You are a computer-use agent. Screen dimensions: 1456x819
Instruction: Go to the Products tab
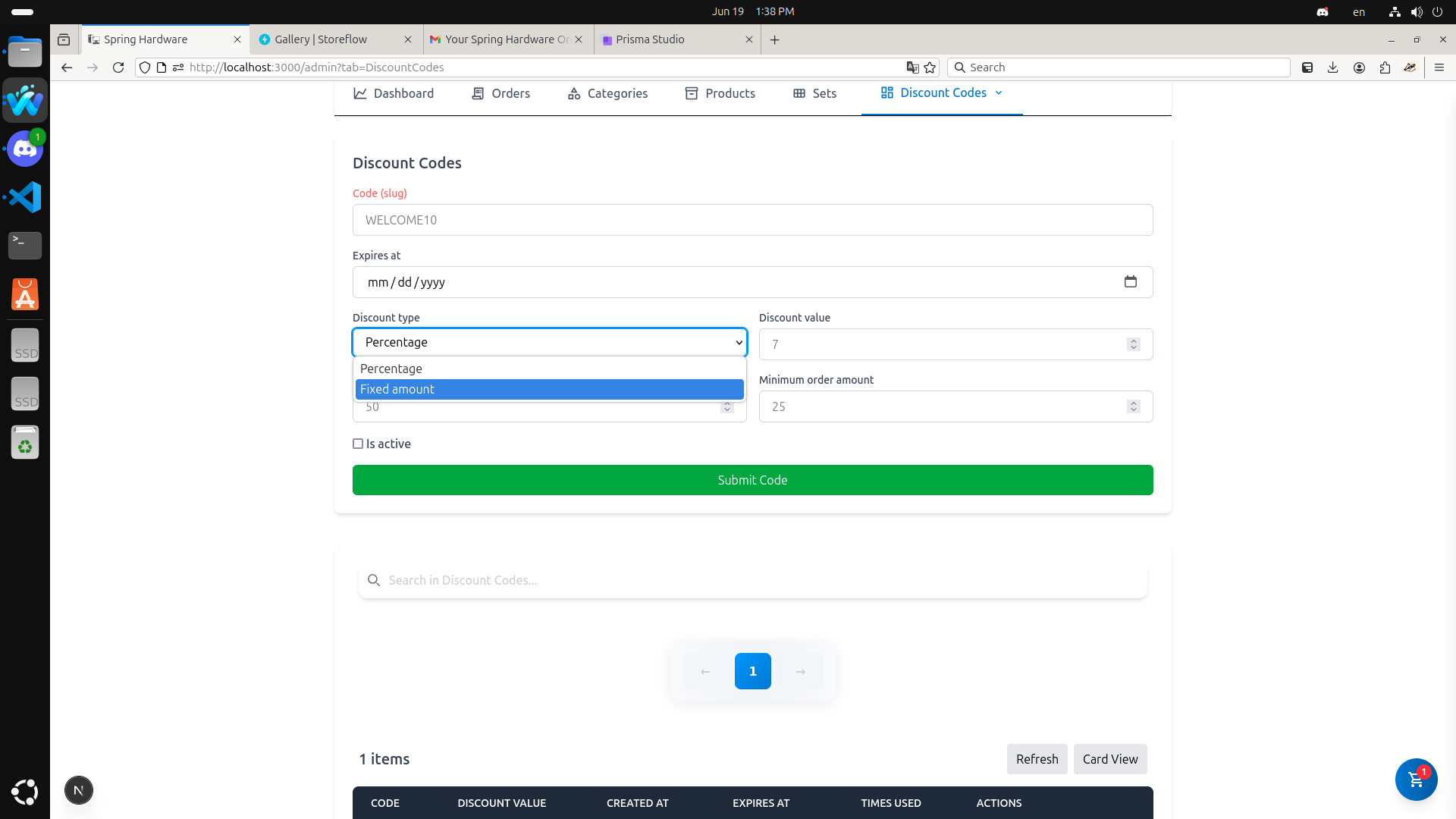[720, 93]
